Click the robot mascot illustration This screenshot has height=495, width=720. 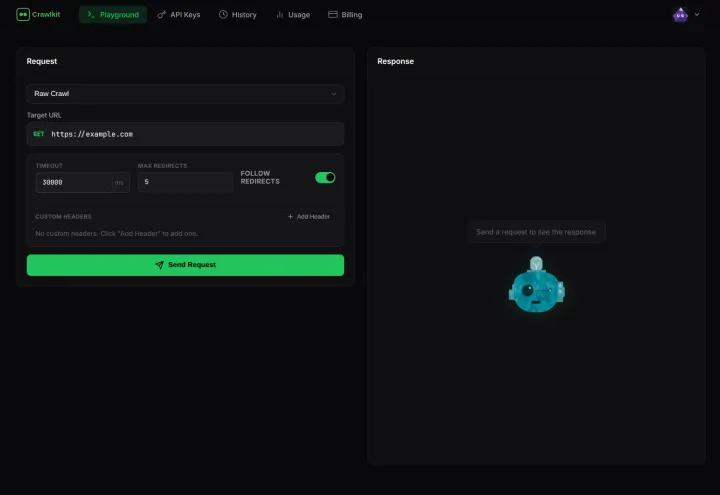tap(536, 284)
